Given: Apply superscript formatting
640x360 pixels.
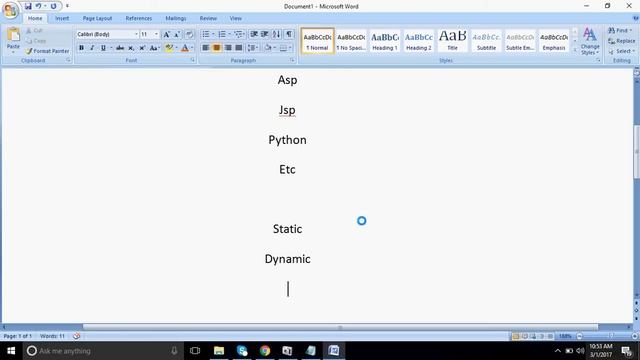Looking at the screenshot, I should [x=142, y=48].
